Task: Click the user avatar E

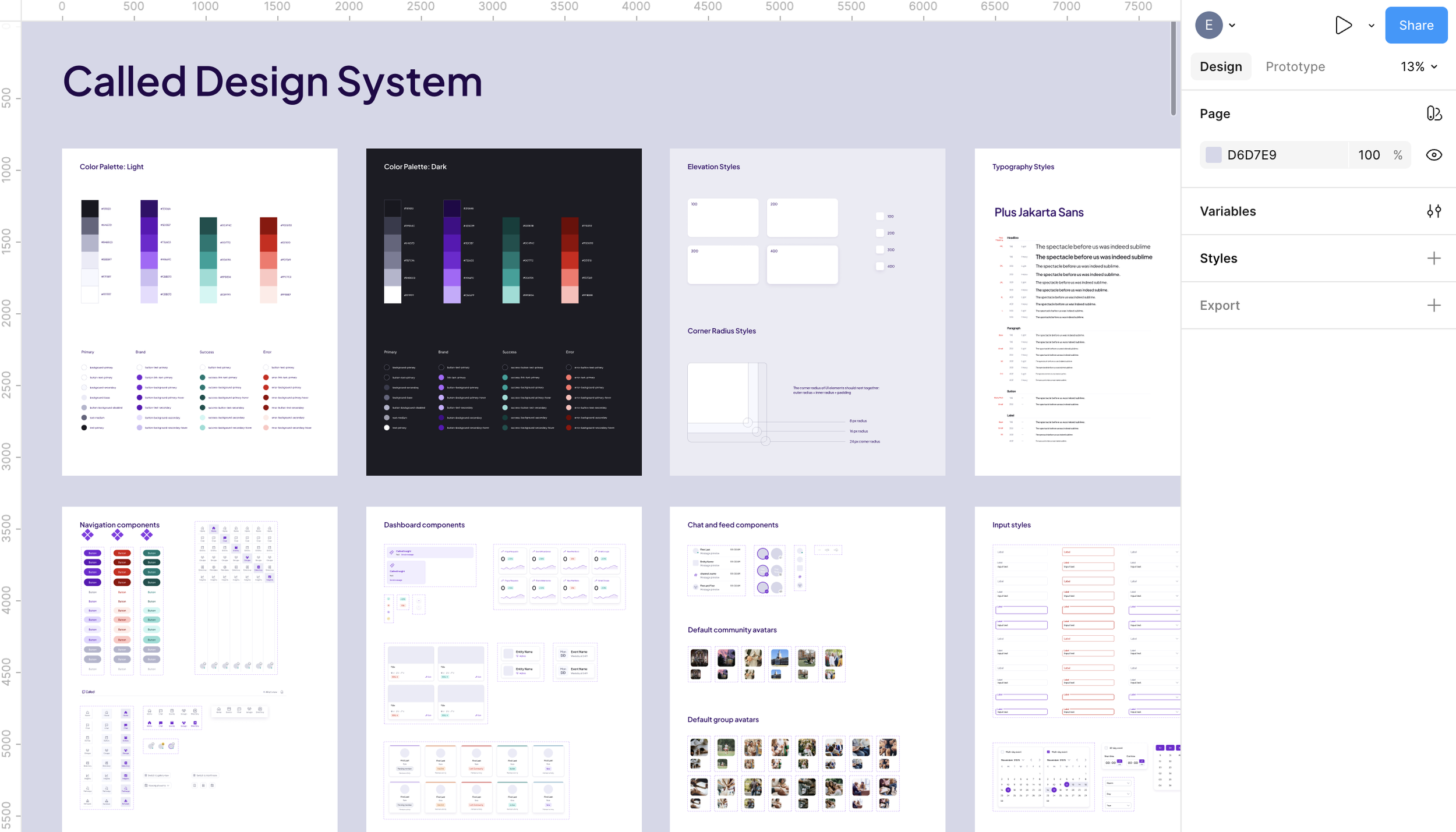Action: tap(1208, 25)
